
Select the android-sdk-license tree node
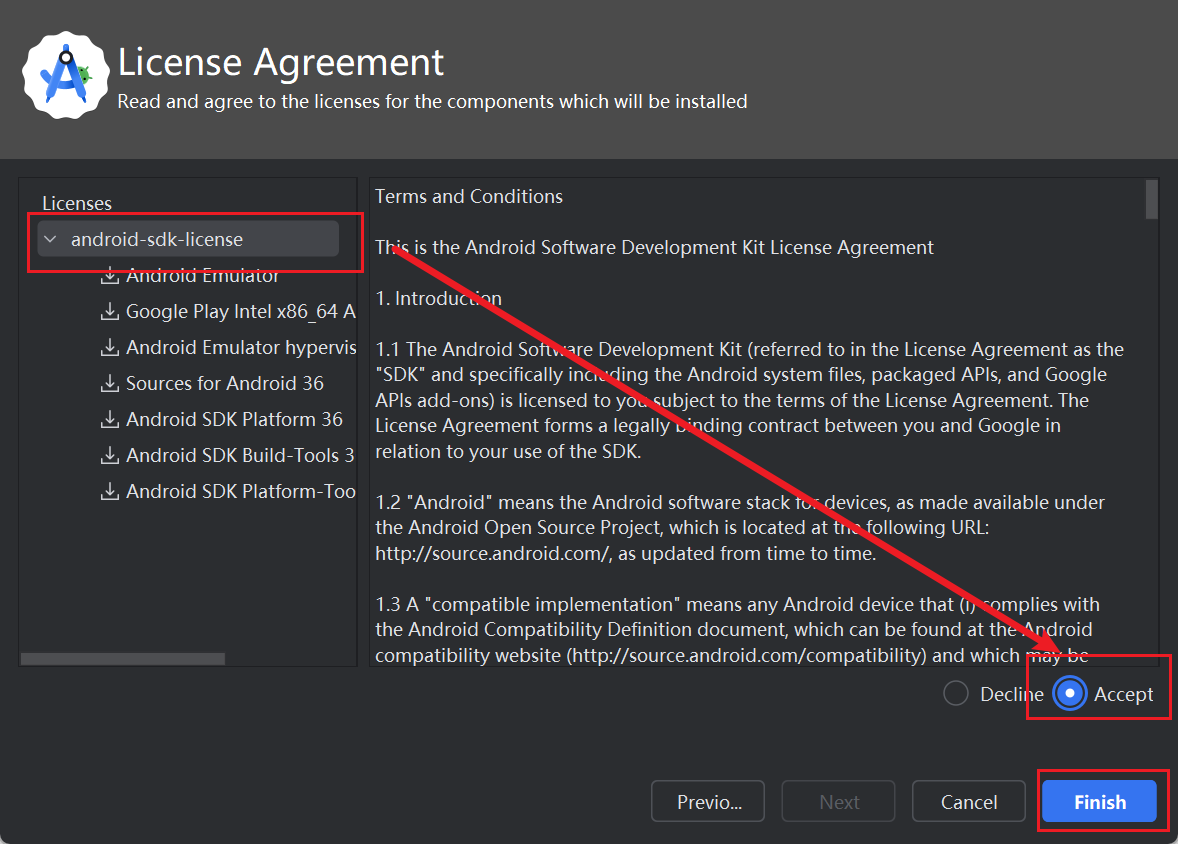188,239
